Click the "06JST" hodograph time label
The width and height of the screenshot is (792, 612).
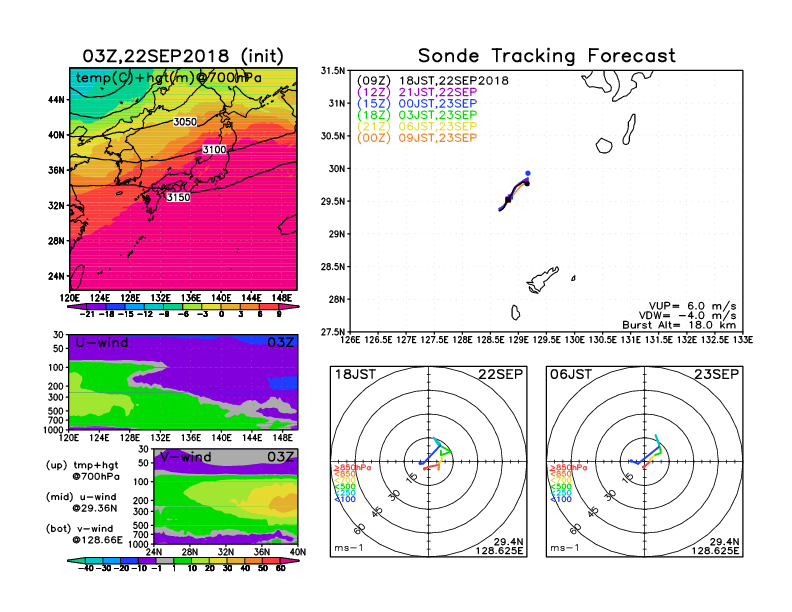tap(571, 374)
